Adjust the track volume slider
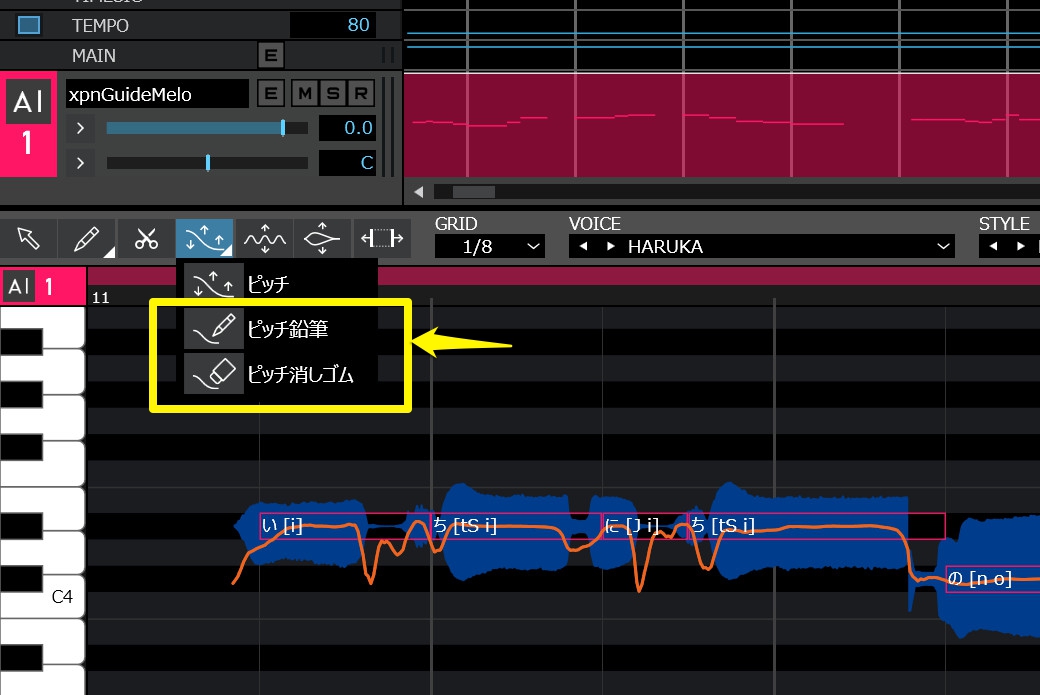The image size is (1040, 695). 207,128
